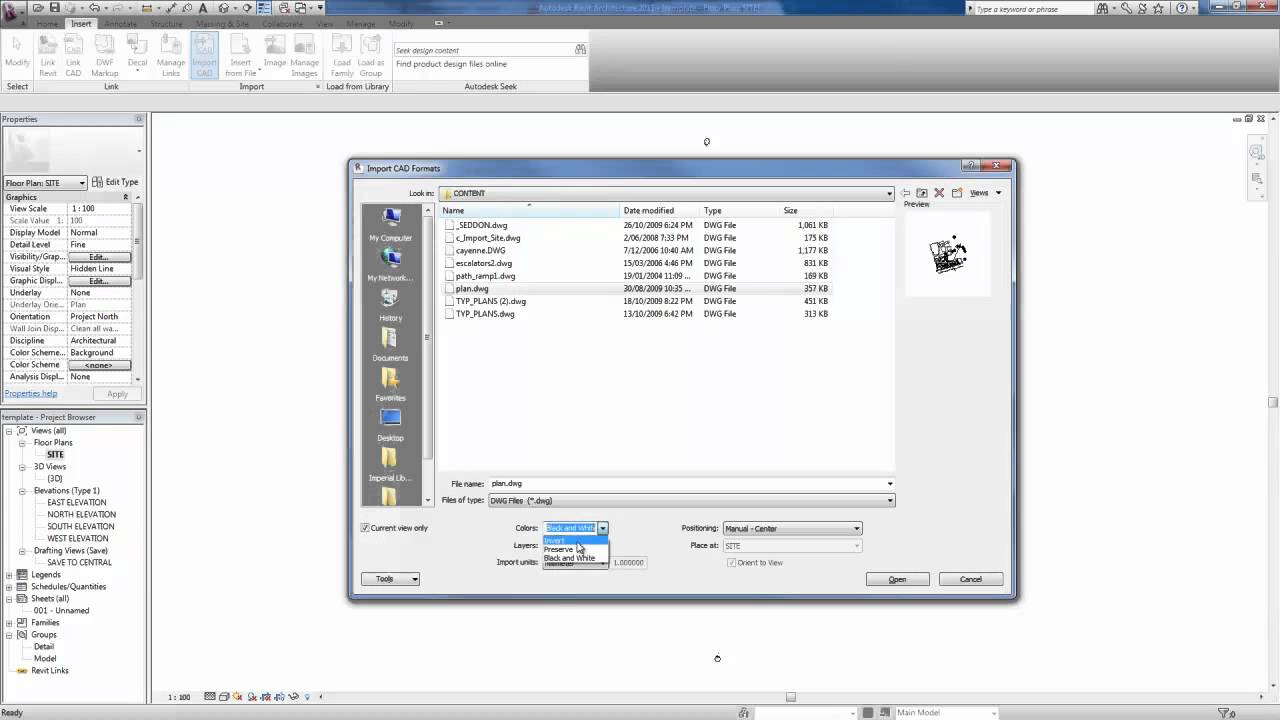Screen dimensions: 1280x720
Task: Toggle the Current view only checkbox
Action: (x=365, y=528)
